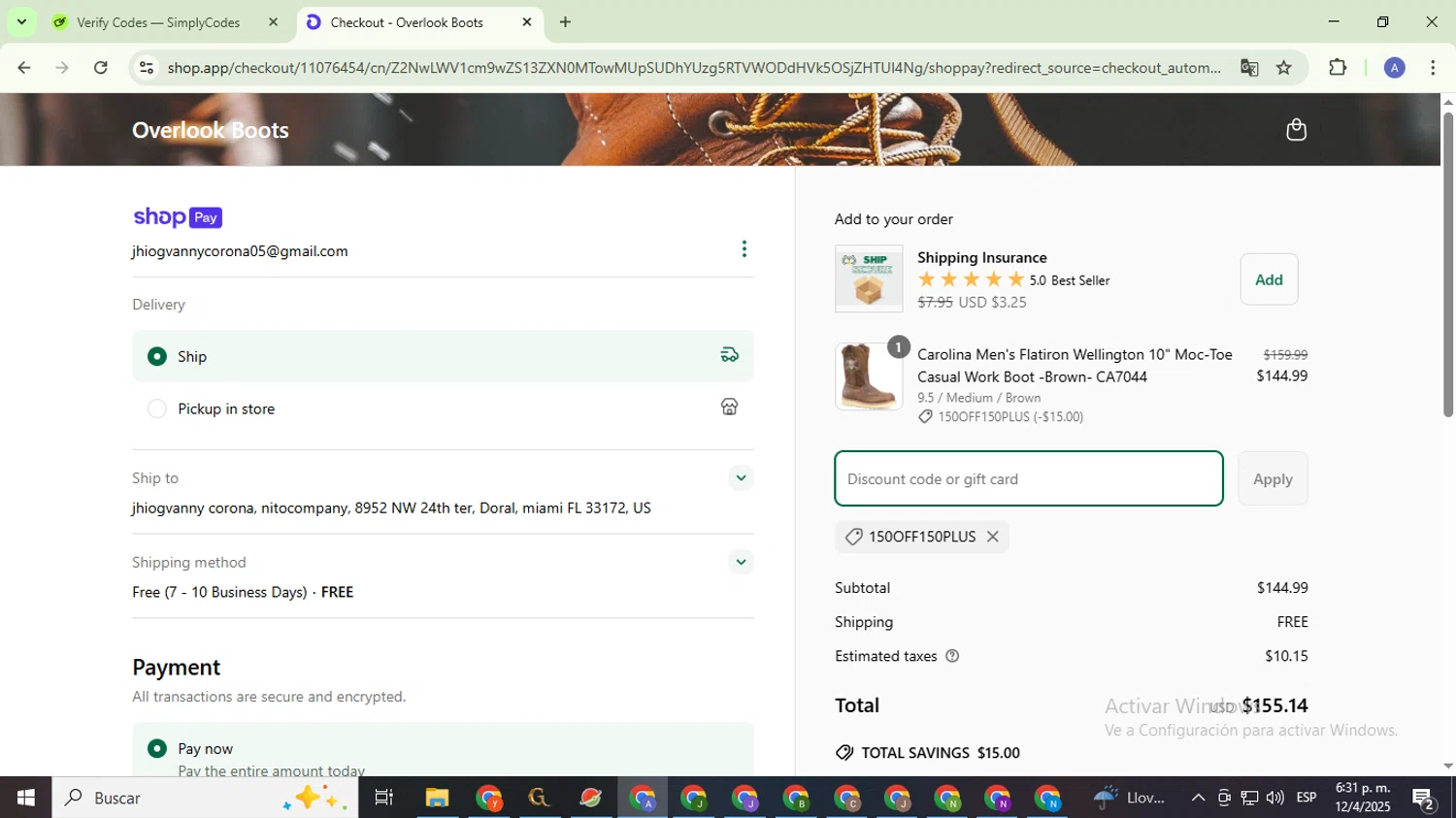
Task: Open the volume control in system tray
Action: coord(1274,798)
